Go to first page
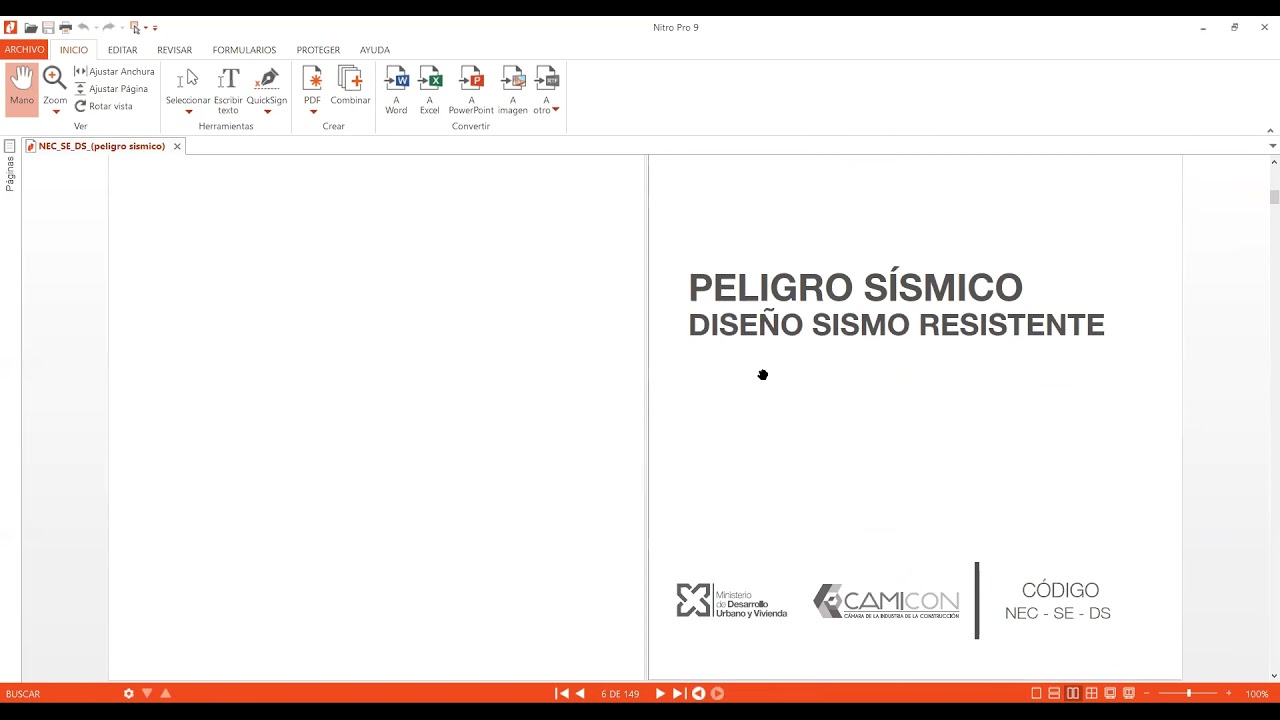Screen dimensions: 1280x720 (562, 693)
